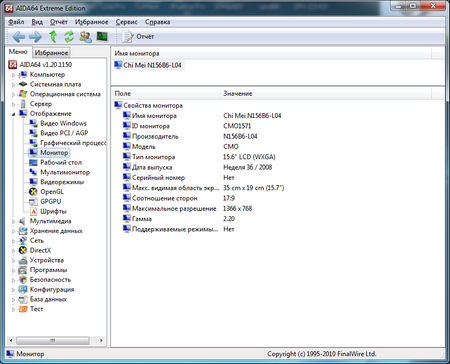Collapse the Отображение tree node
This screenshot has width=450, height=364.
pos(14,114)
